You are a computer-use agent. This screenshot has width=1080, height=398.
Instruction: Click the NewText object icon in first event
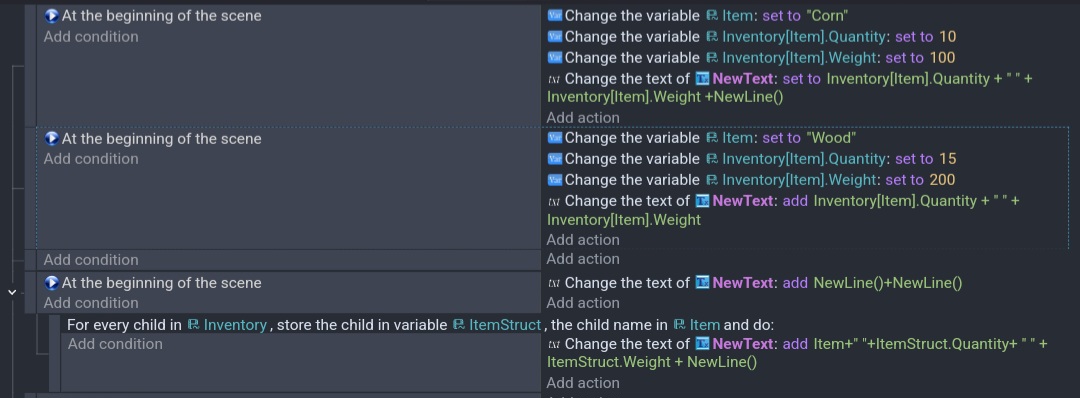coord(702,78)
